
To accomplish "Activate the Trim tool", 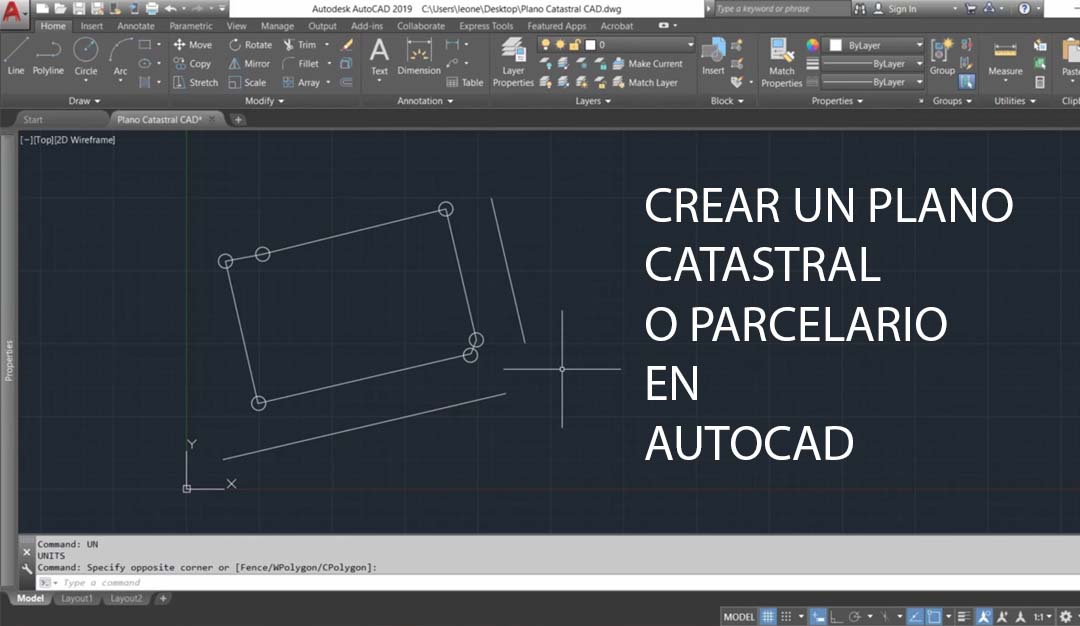I will coord(300,45).
